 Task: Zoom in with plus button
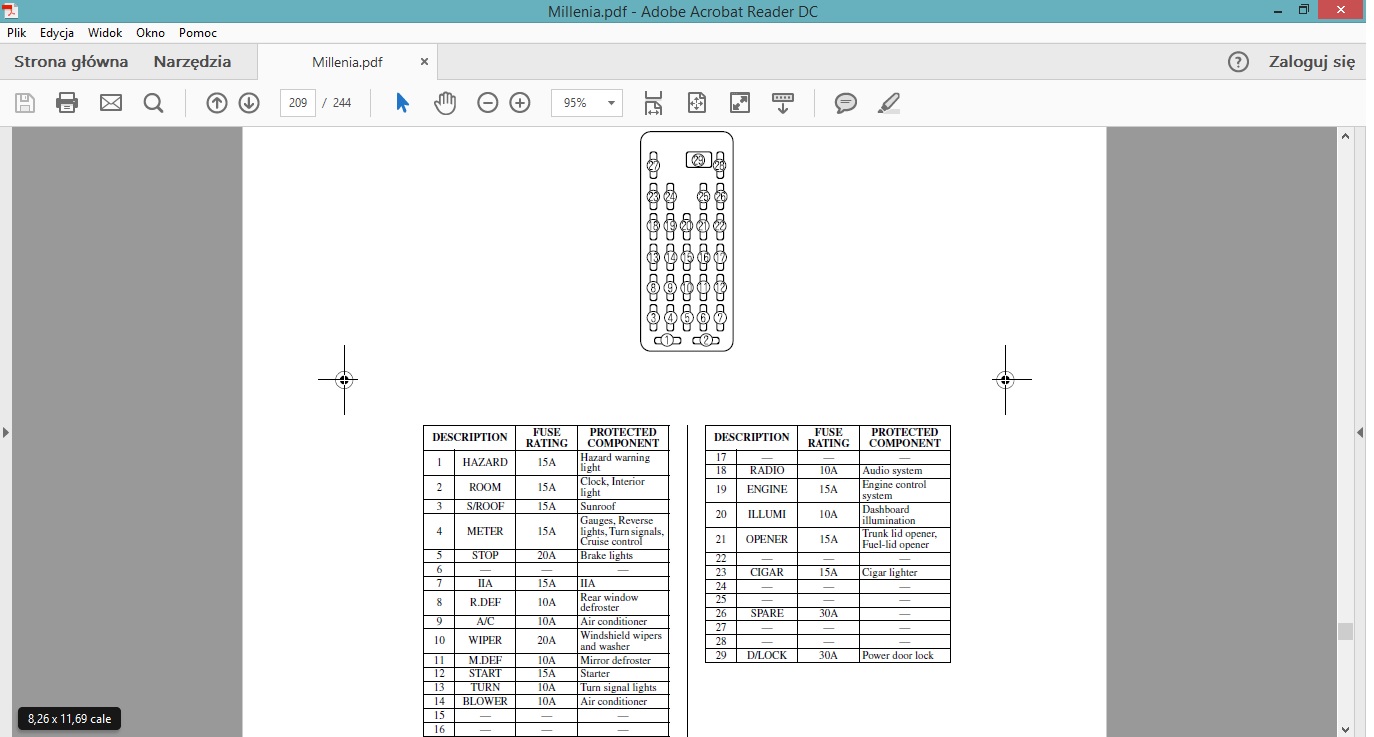coord(520,103)
